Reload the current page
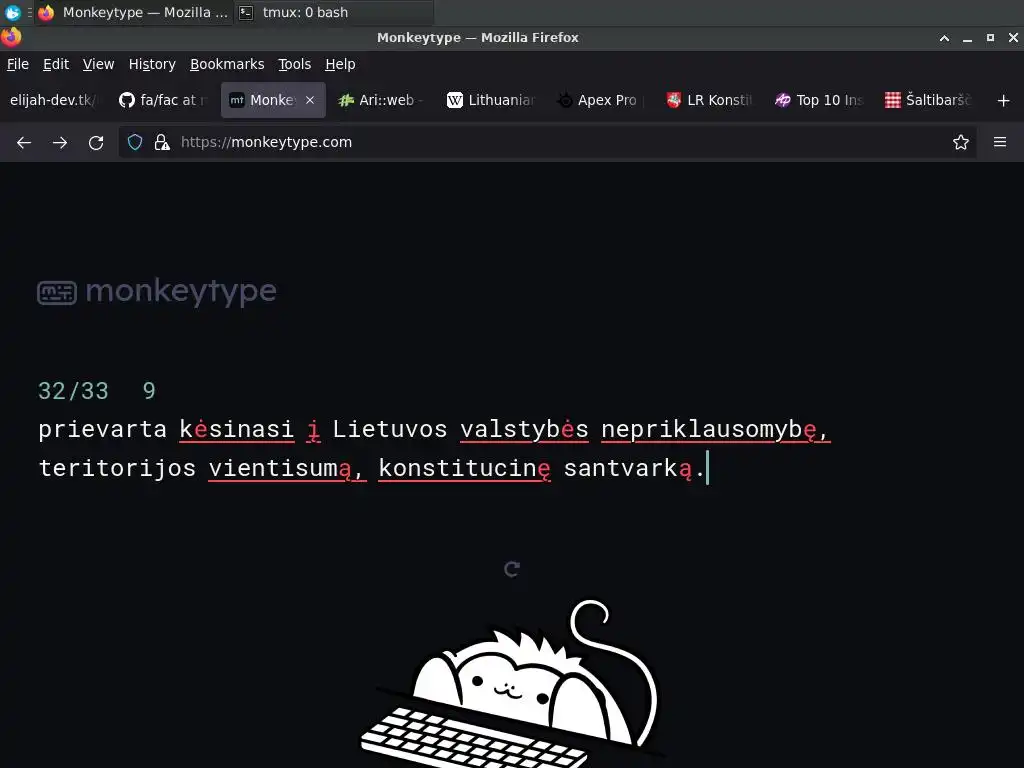1024x768 pixels. (96, 142)
